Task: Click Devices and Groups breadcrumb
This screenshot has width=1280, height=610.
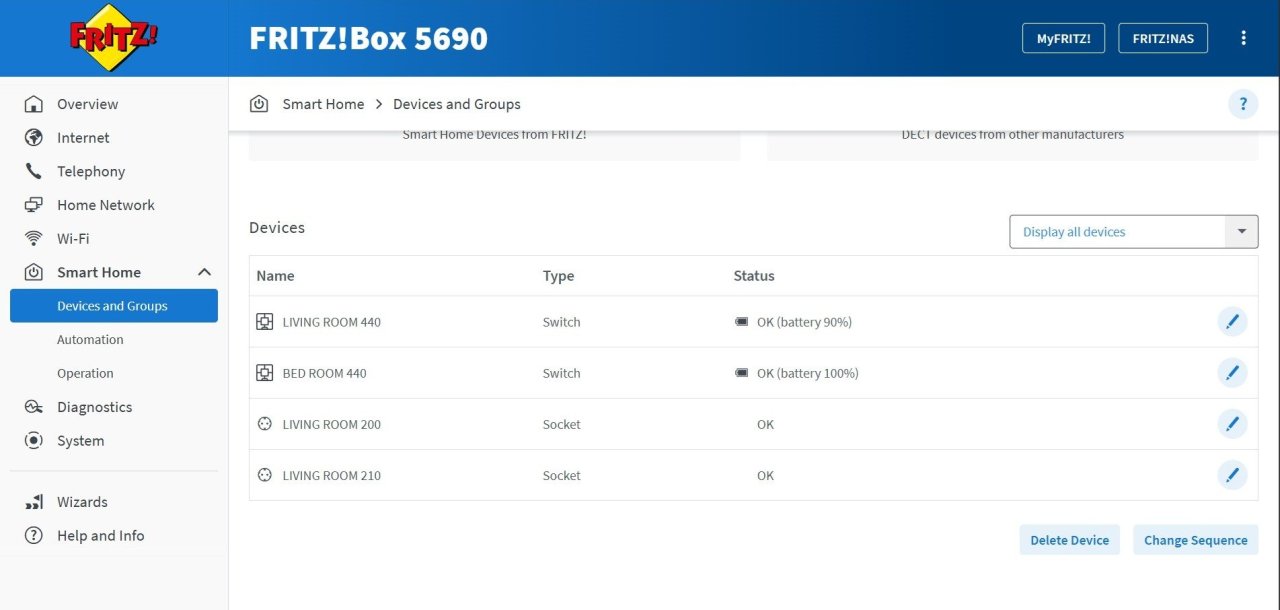Action: pyautogui.click(x=457, y=104)
